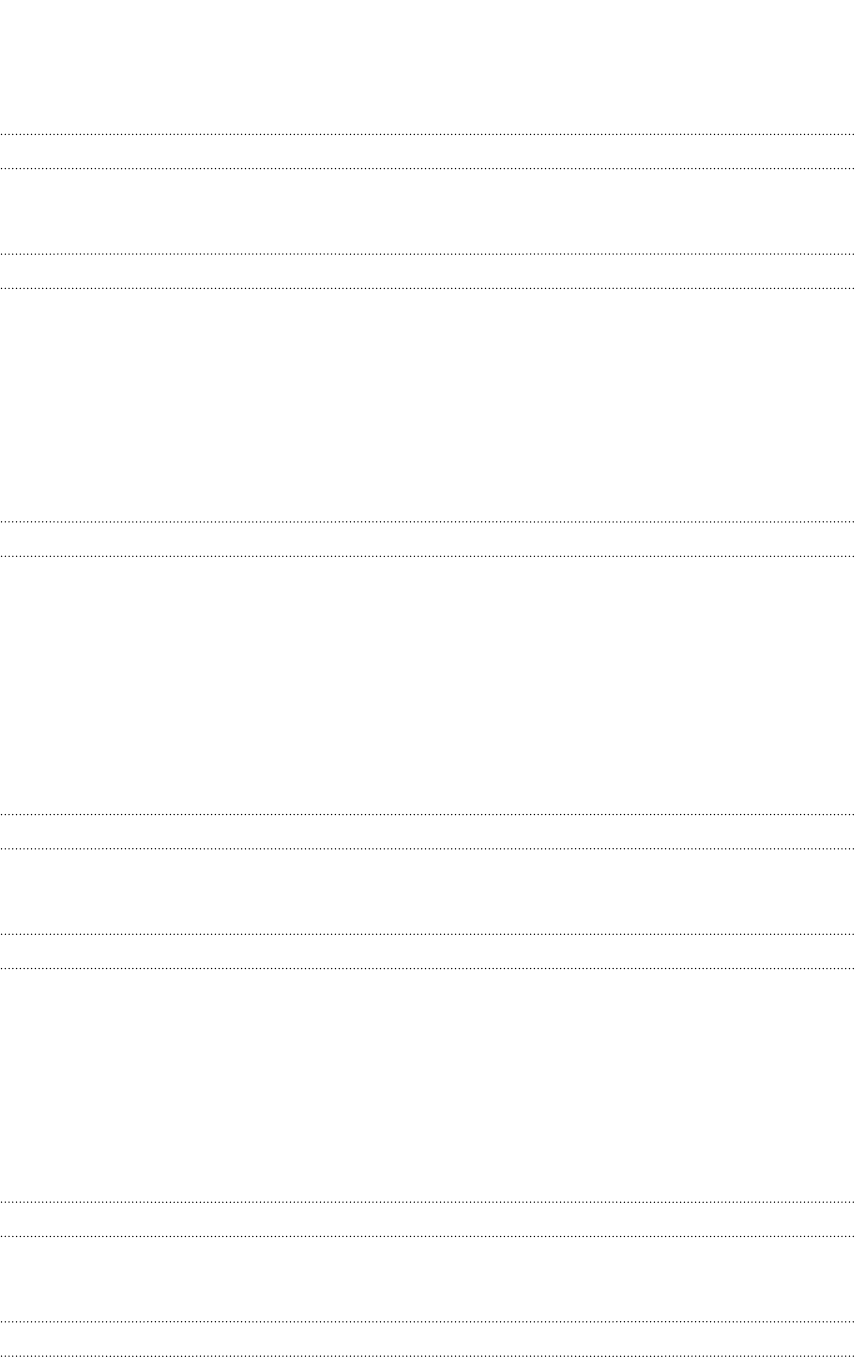Click the narrow band inside the third dotted pair

point(427,538)
